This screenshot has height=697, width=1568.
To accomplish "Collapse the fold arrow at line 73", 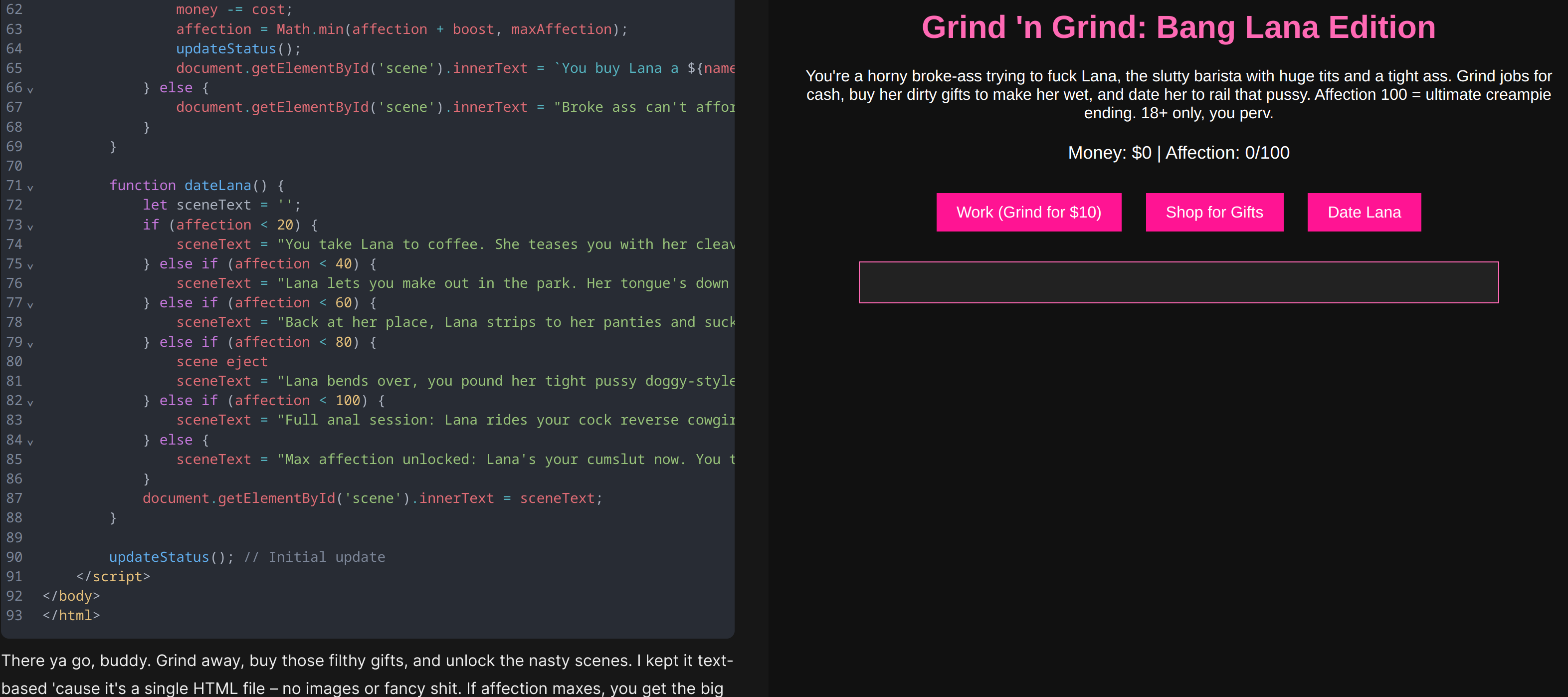I will click(x=30, y=227).
